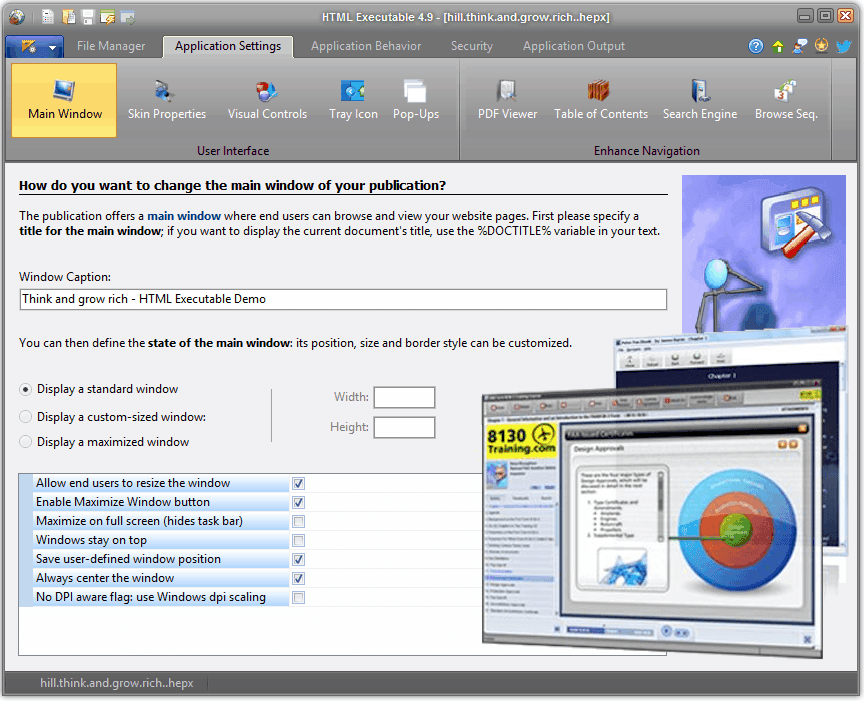Click the Main Window ribbon button
Image resolution: width=864 pixels, height=701 pixels.
pos(63,100)
